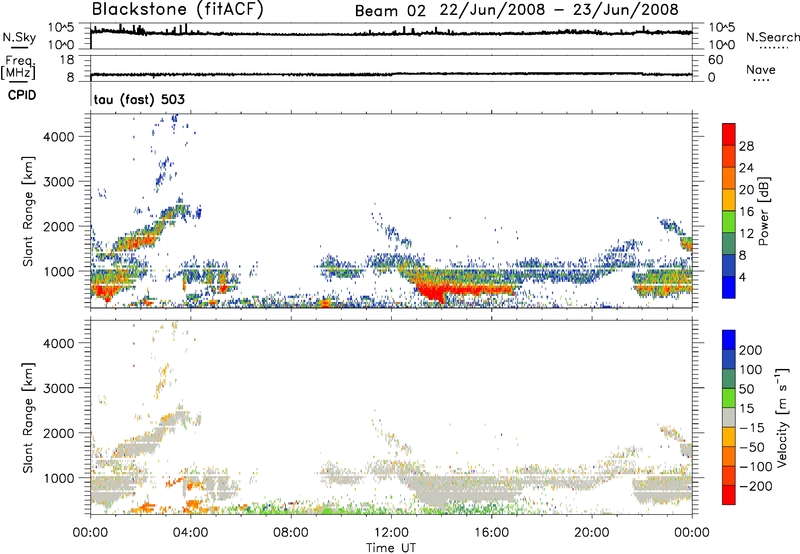Click the 'Time UT' axis title
The width and height of the screenshot is (800, 554).
391,548
